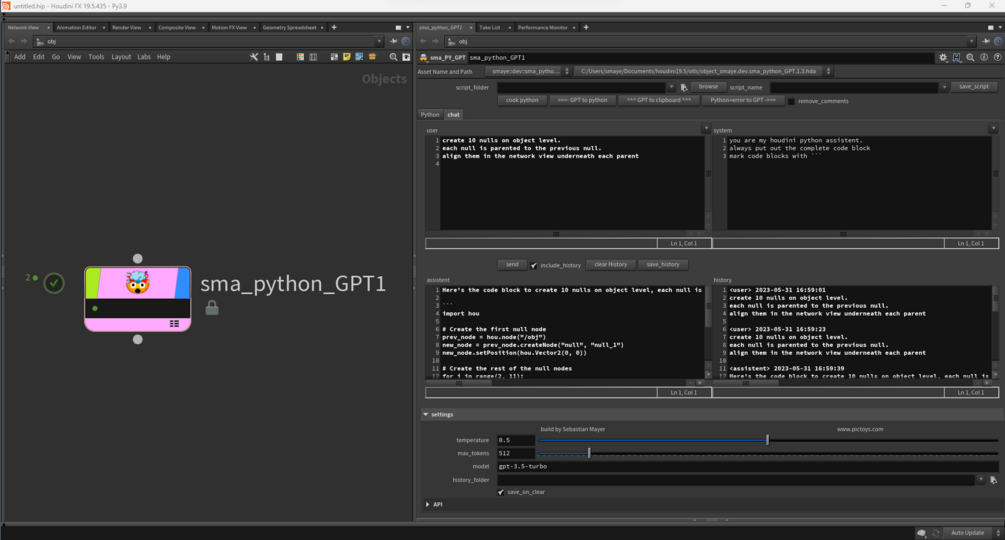Adjust the temperature slider handle

pos(767,440)
